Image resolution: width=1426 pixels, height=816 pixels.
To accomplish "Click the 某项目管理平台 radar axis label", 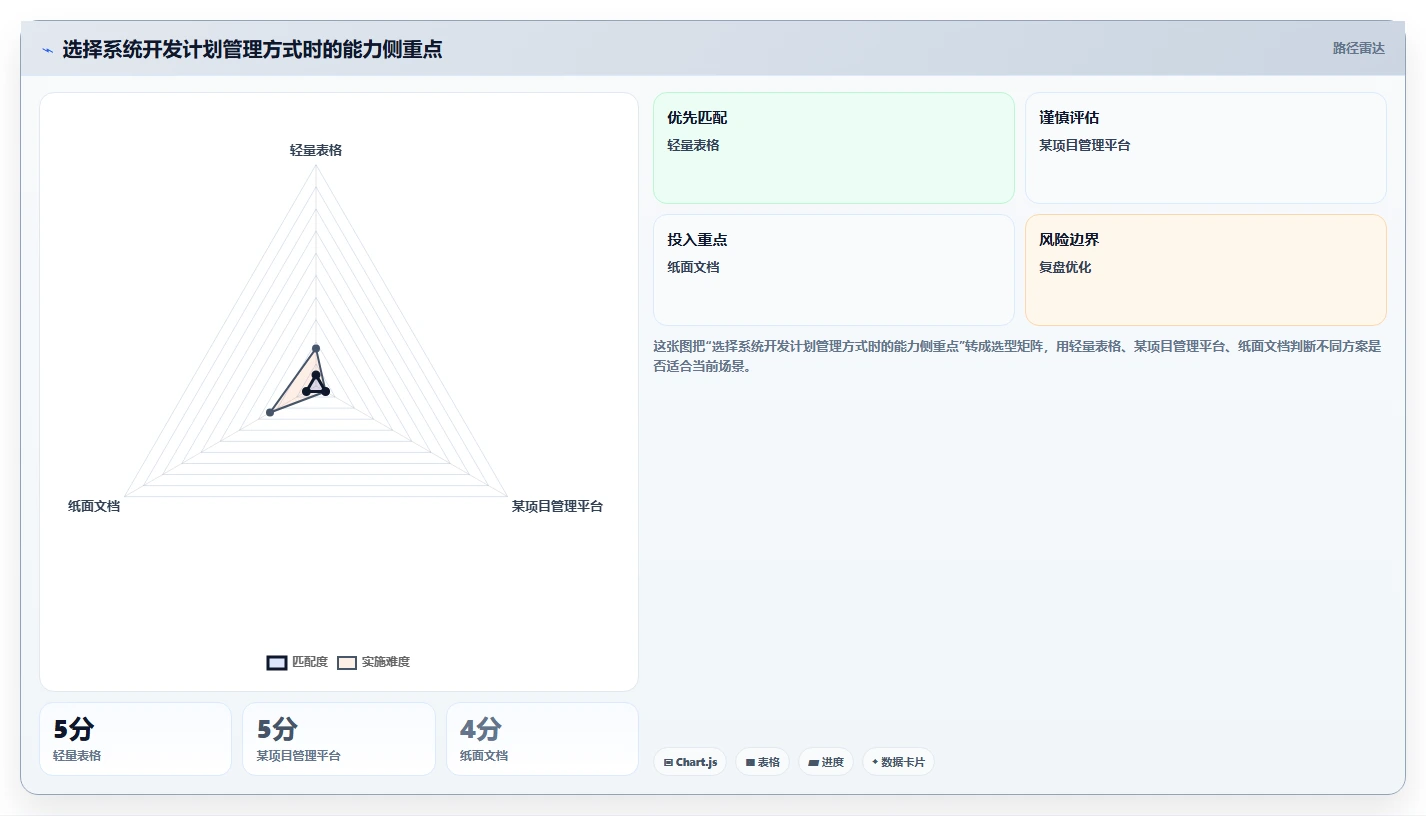I will [x=557, y=506].
